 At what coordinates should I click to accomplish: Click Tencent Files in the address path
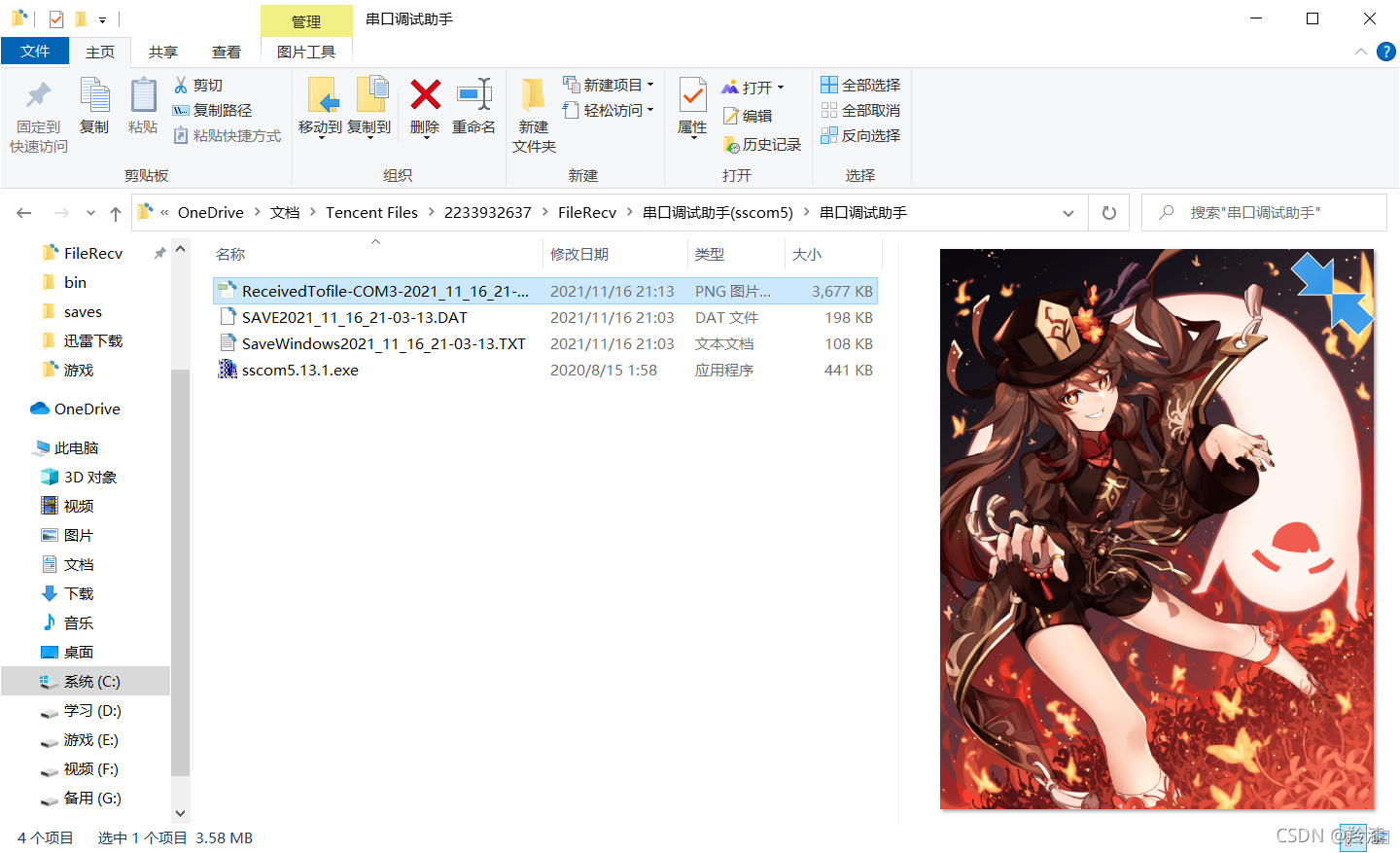[371, 213]
